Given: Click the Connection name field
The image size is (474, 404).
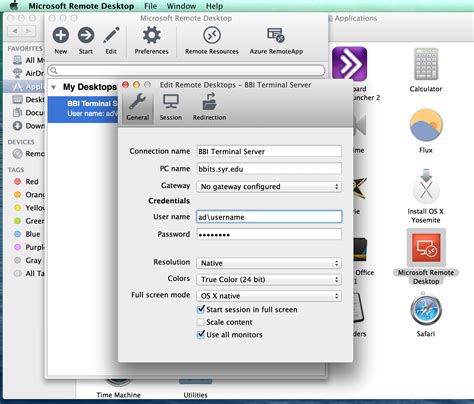Looking at the screenshot, I should [269, 151].
